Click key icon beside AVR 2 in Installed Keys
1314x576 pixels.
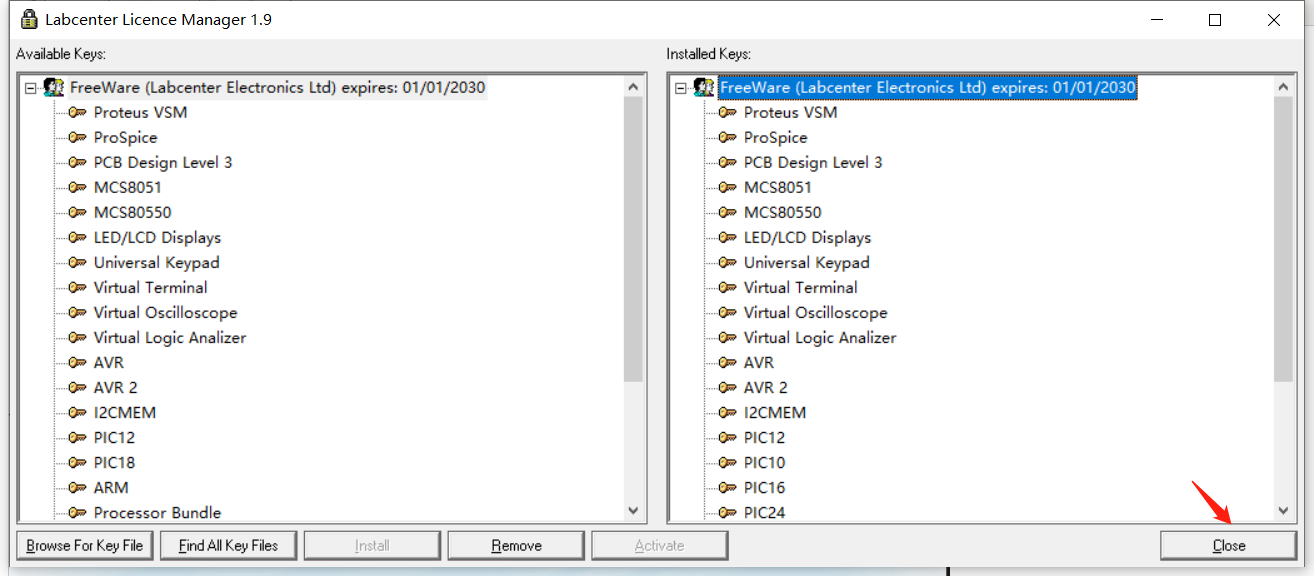[727, 387]
